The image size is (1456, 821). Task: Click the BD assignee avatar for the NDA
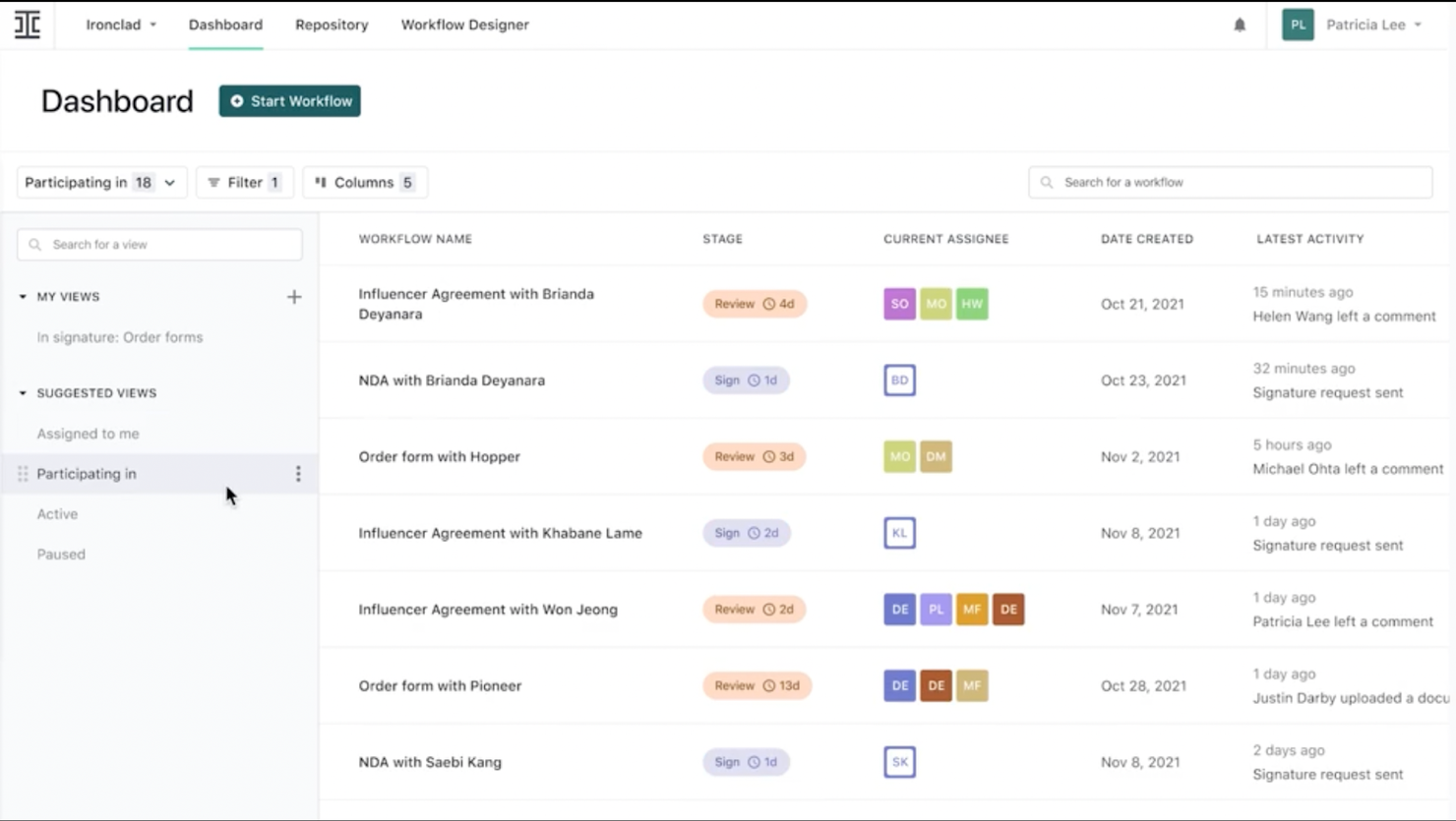coord(898,380)
